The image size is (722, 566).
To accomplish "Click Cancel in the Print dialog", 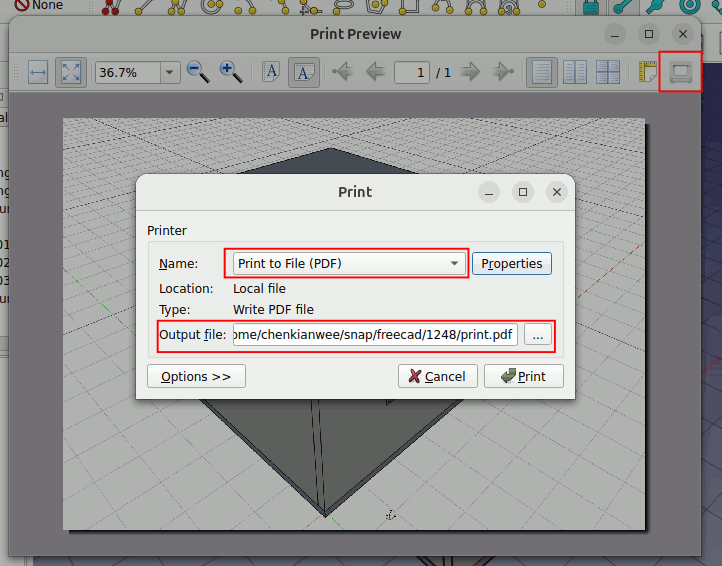I will pos(437,376).
